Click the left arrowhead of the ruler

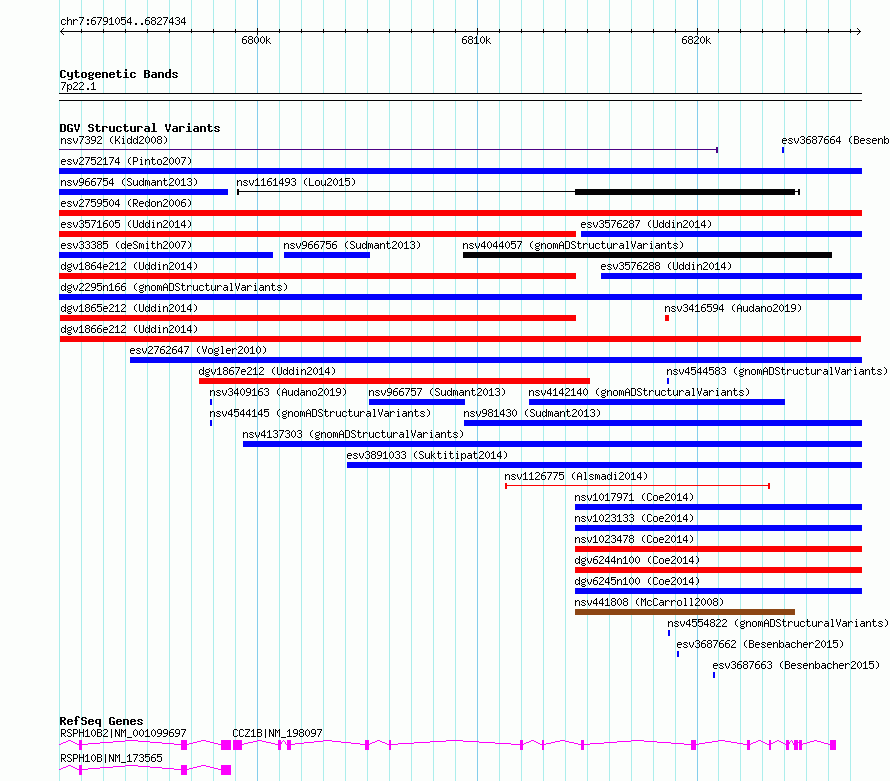62,31
